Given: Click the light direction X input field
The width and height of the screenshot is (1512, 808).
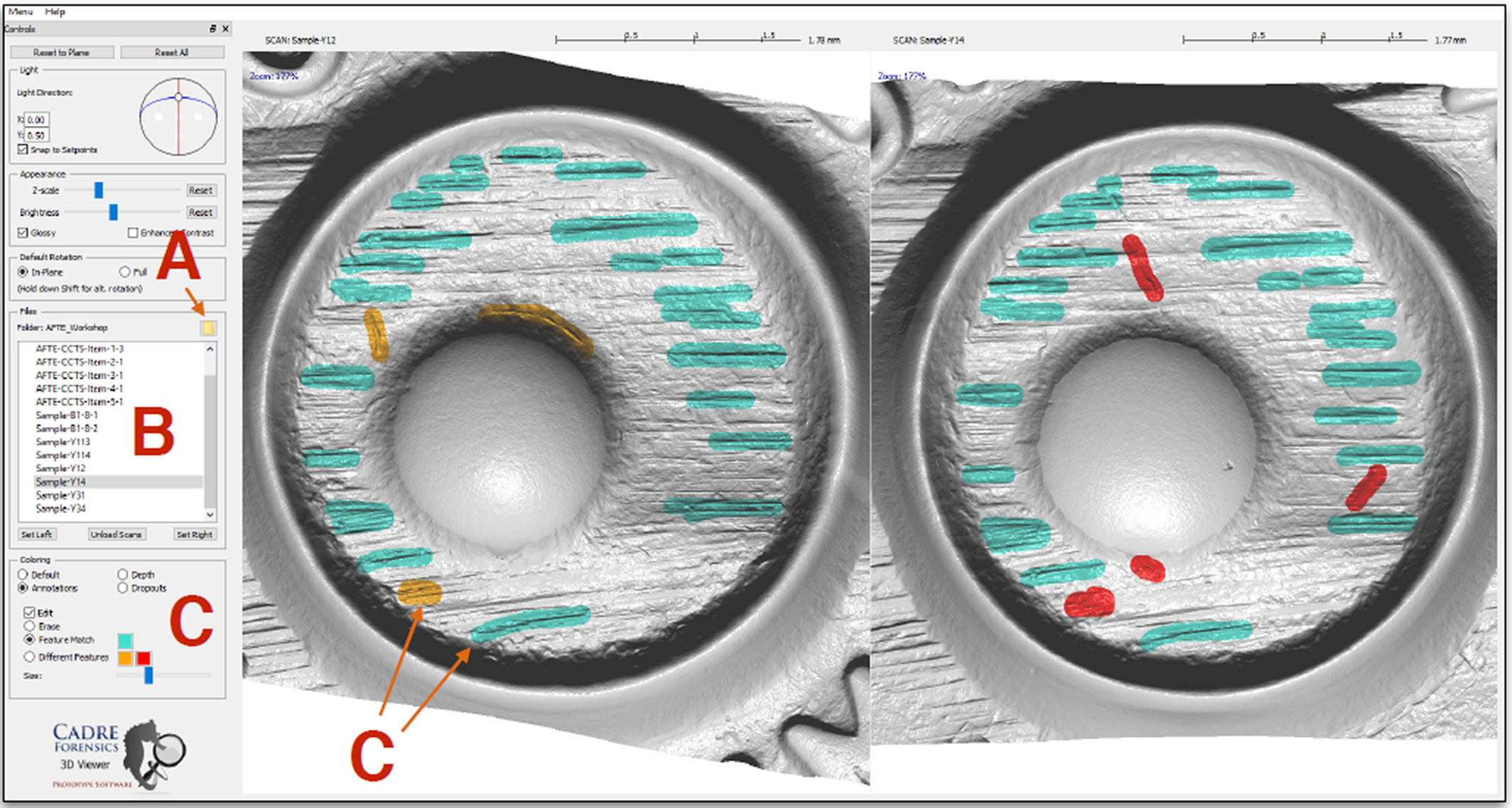Looking at the screenshot, I should click(x=37, y=119).
